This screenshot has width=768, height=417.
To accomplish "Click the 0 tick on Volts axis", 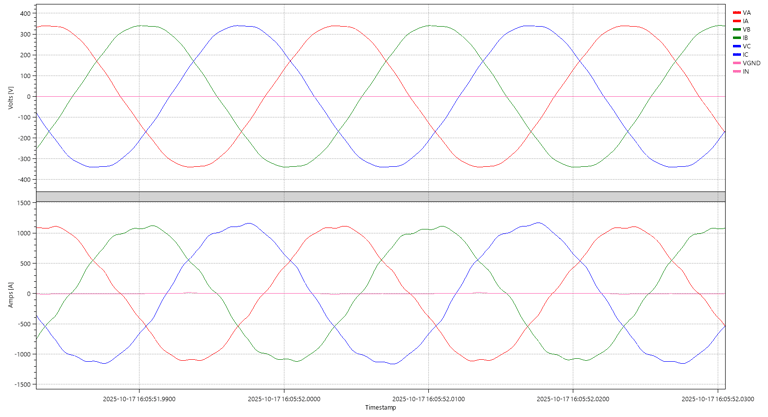I will click(29, 97).
